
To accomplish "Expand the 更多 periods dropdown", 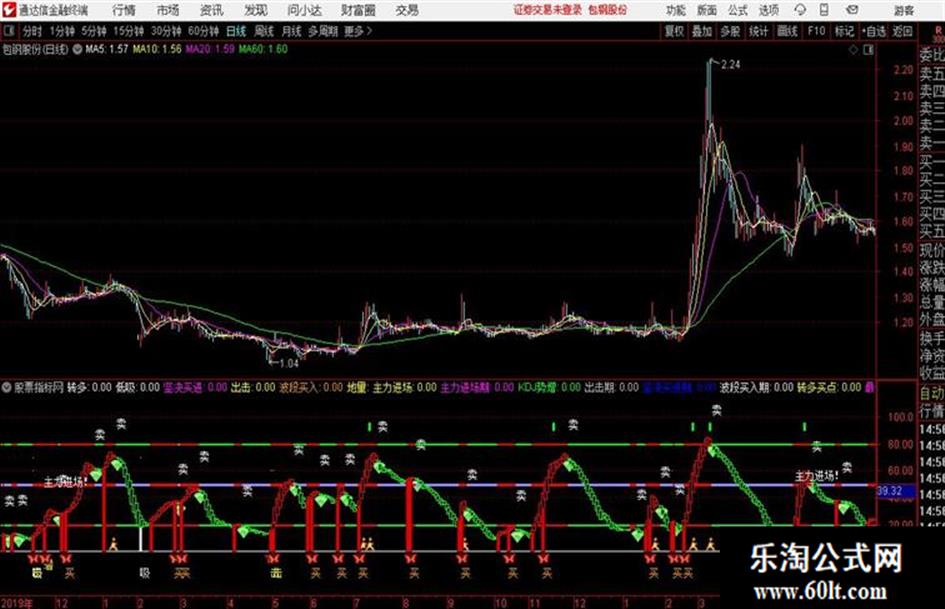I will pyautogui.click(x=358, y=31).
